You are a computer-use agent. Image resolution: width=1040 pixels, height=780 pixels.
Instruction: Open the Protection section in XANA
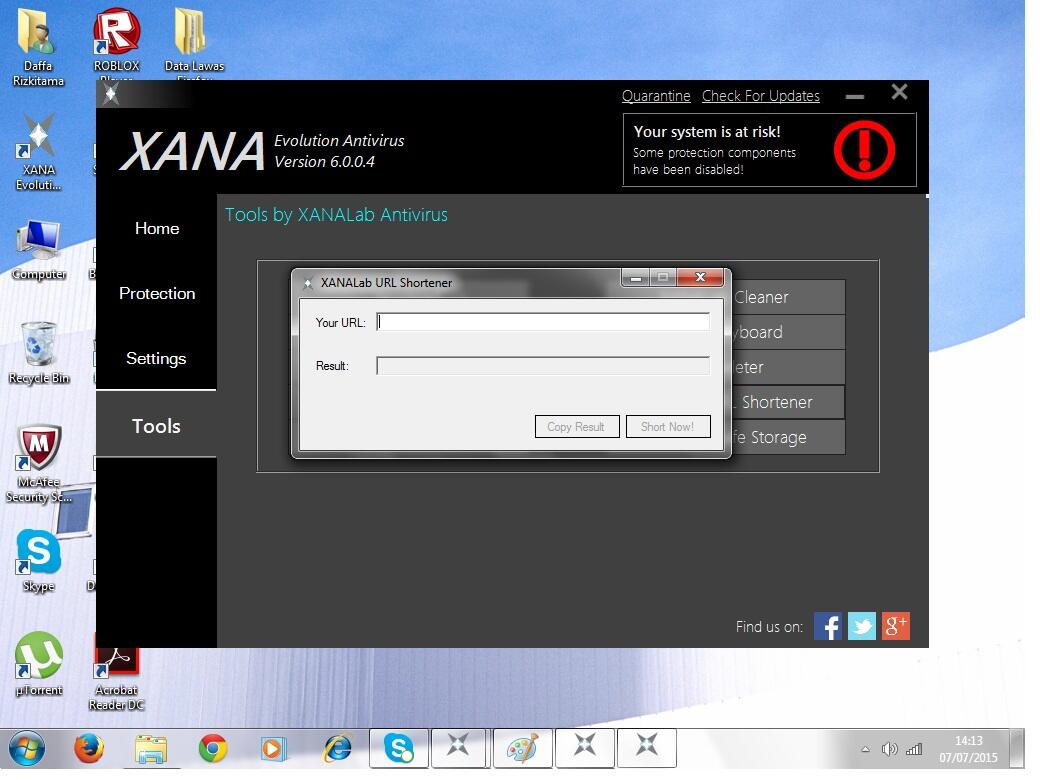(157, 293)
